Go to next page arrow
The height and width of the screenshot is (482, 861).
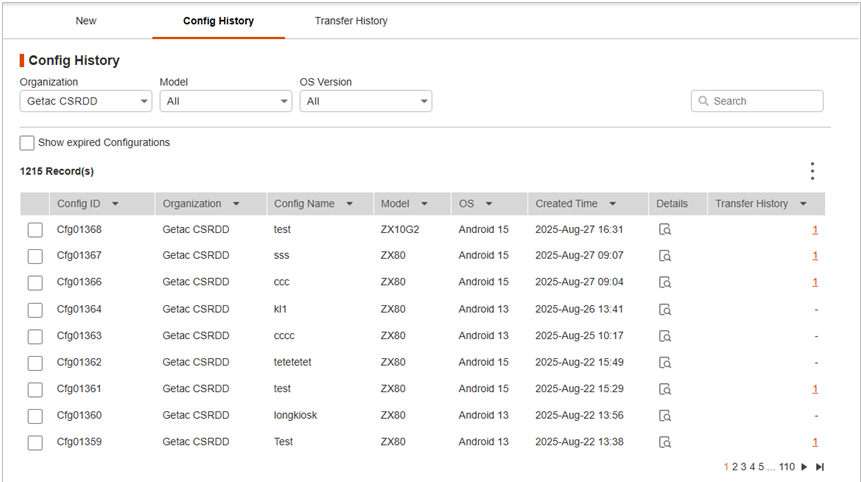(804, 467)
